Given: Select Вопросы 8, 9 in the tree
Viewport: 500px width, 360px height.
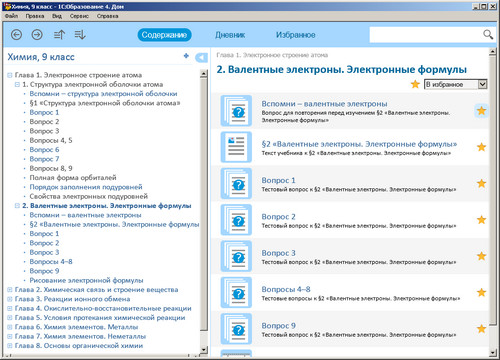Looking at the screenshot, I should coord(51,168).
